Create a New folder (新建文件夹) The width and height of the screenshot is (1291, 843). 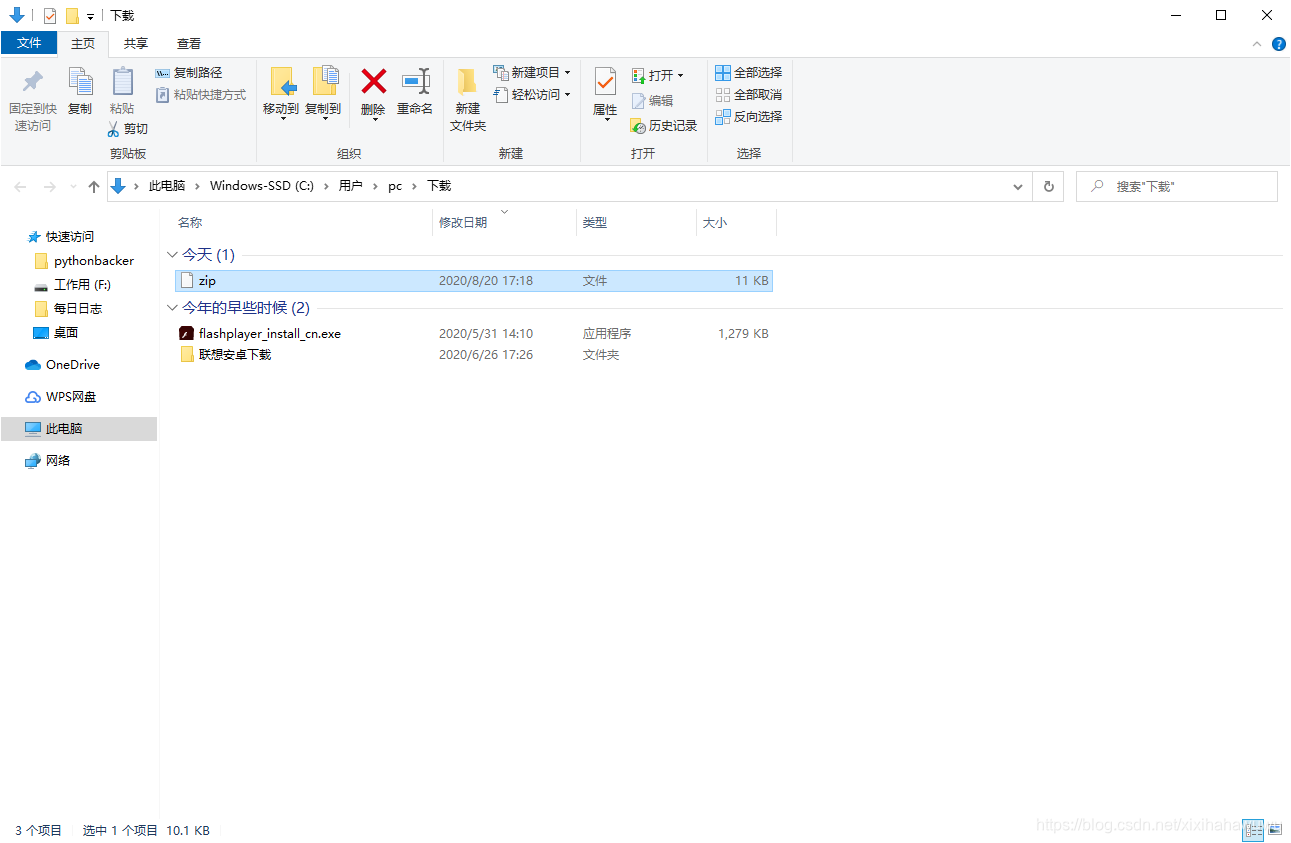(467, 100)
